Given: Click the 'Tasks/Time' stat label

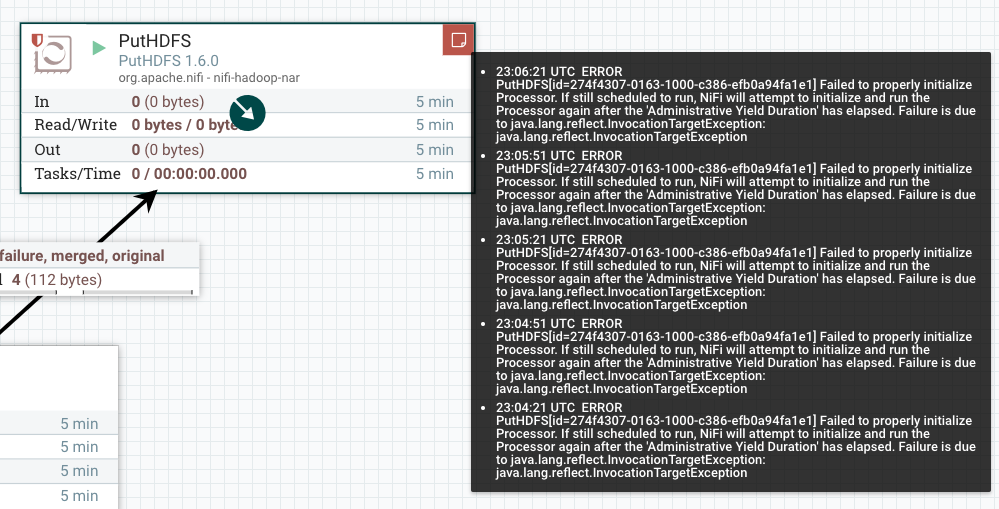Looking at the screenshot, I should pyautogui.click(x=77, y=174).
